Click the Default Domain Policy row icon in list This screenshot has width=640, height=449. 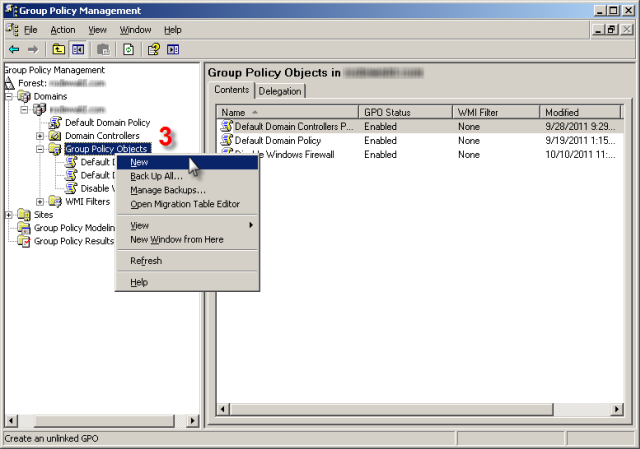[x=227, y=140]
